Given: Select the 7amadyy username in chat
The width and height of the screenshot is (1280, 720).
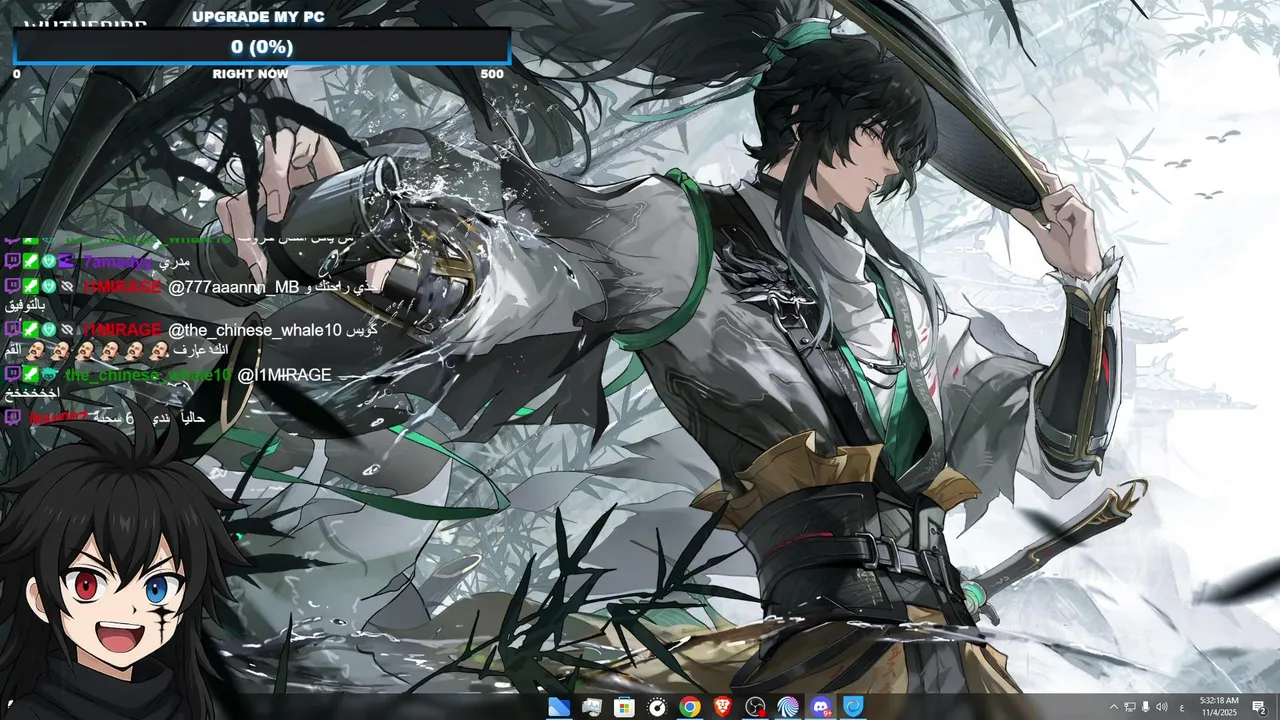Looking at the screenshot, I should (x=117, y=262).
